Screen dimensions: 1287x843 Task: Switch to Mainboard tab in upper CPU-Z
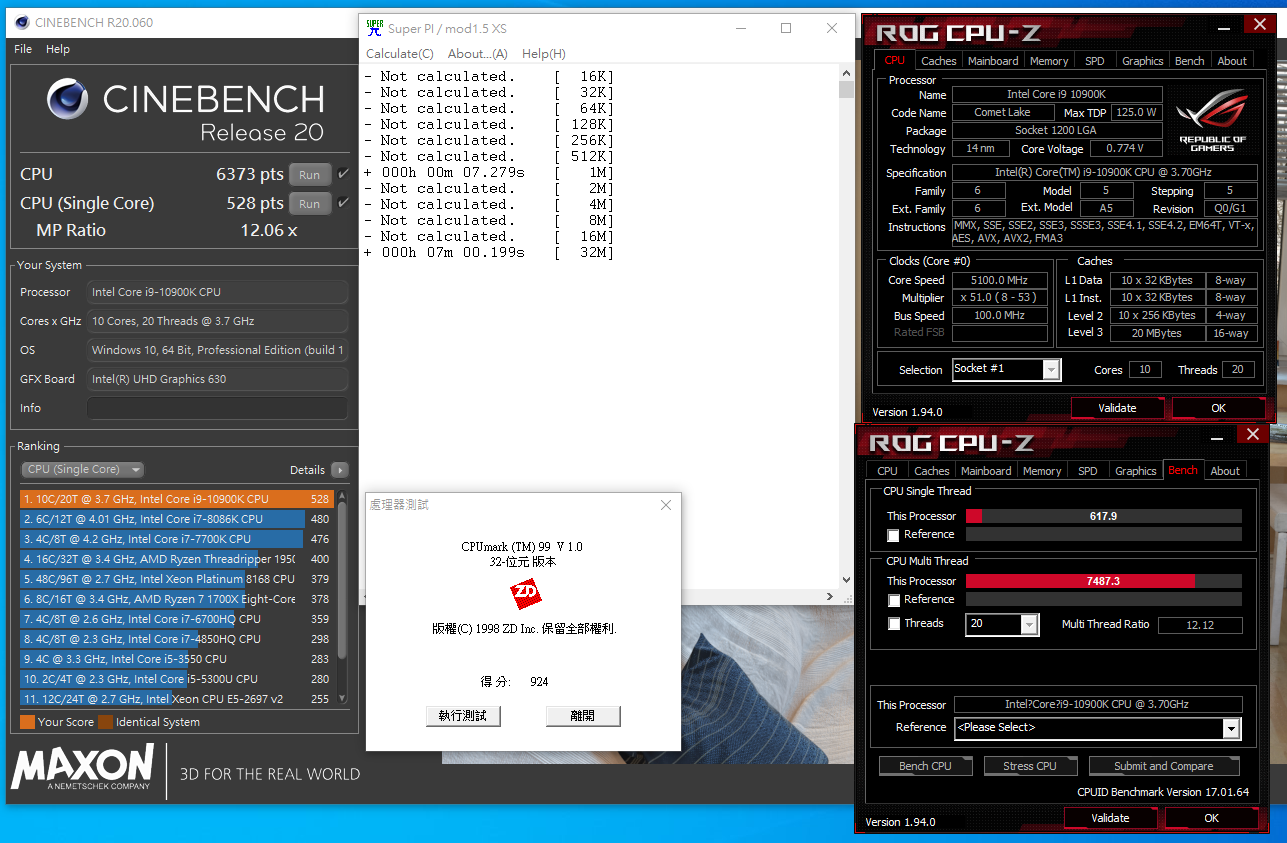coord(993,61)
